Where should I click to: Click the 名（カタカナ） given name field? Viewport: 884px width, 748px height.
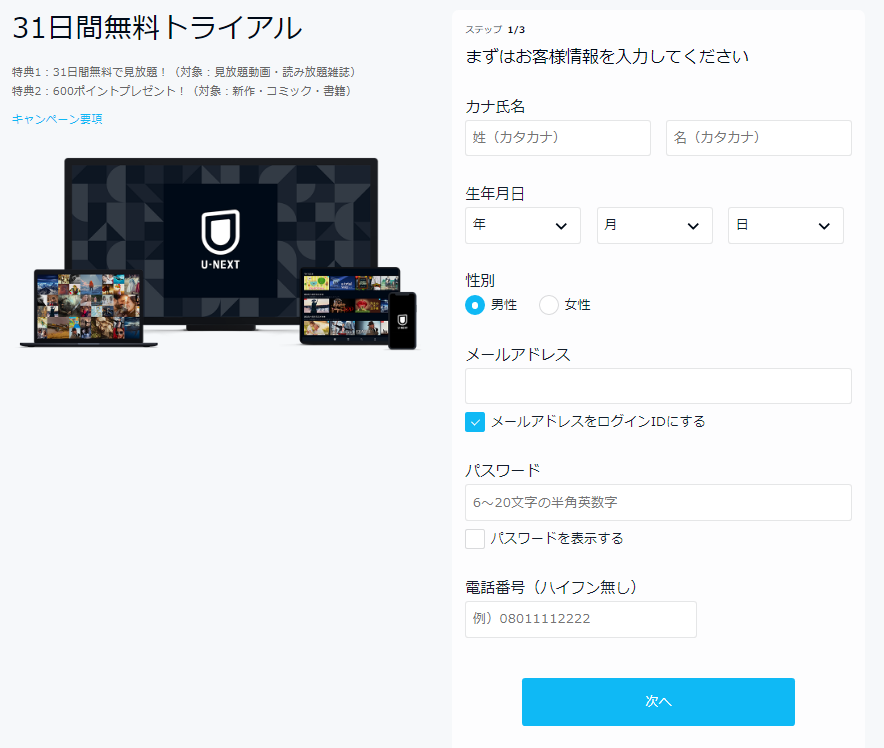(758, 138)
